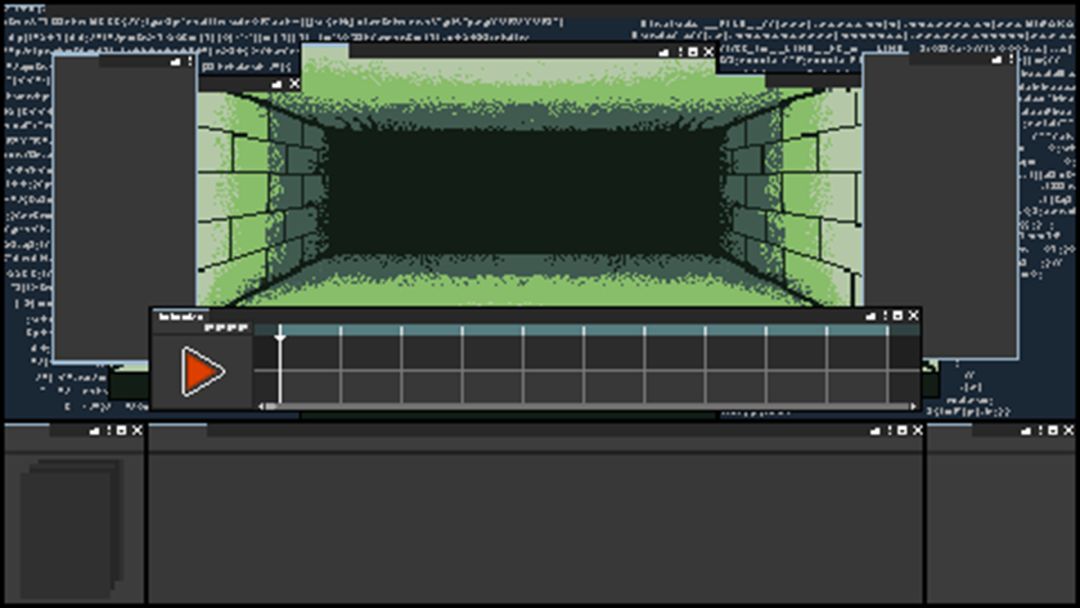
Task: Maximize the timeline panel
Action: (897, 315)
